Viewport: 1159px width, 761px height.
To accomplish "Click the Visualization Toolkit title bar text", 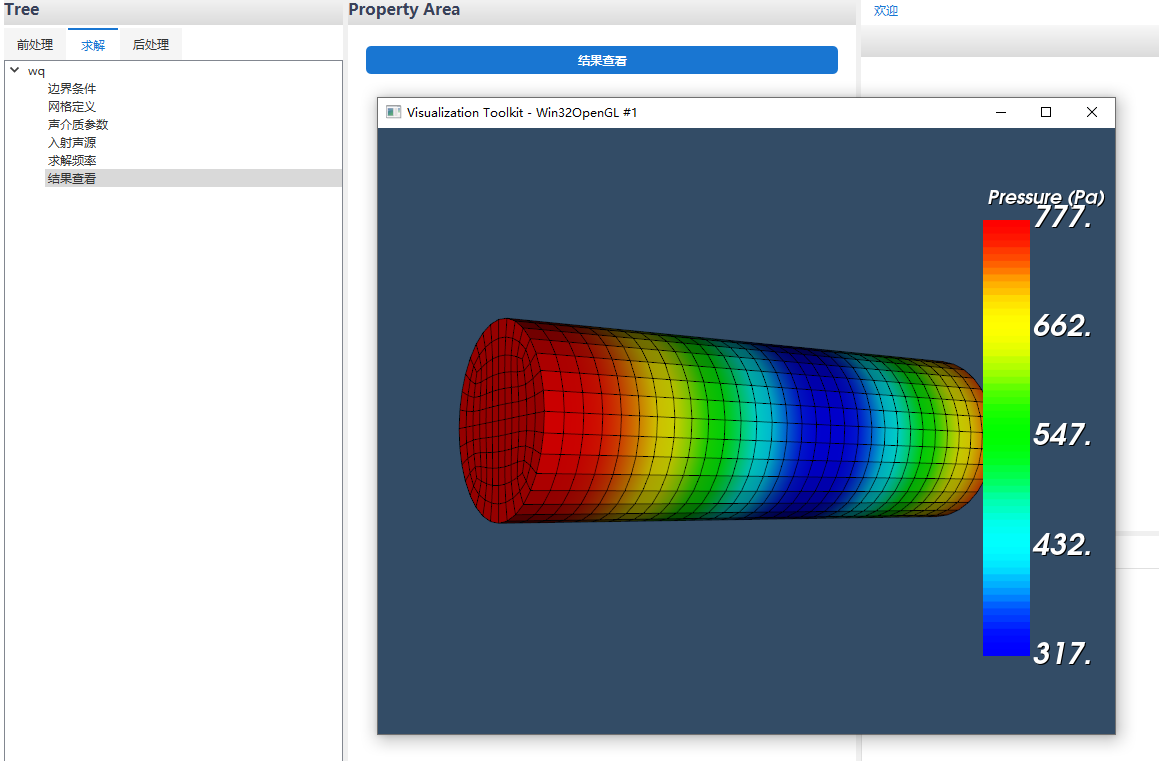I will tap(522, 112).
